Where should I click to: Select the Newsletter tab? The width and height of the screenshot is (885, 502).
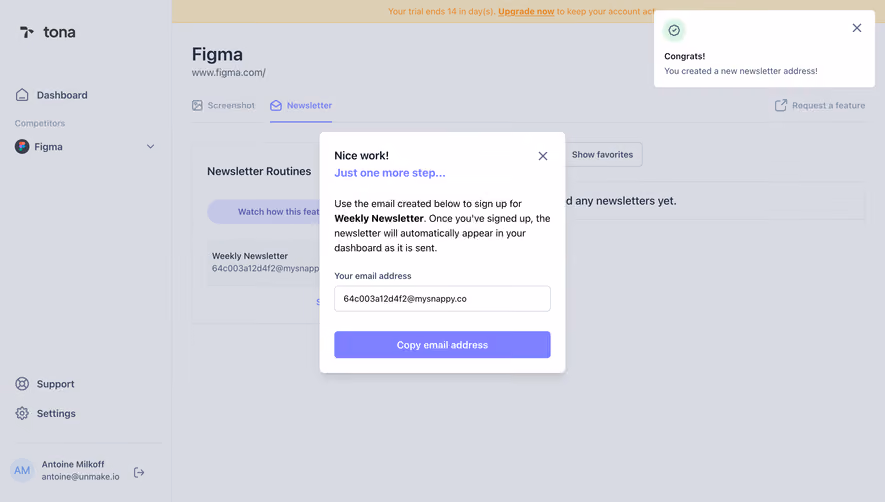coord(301,106)
